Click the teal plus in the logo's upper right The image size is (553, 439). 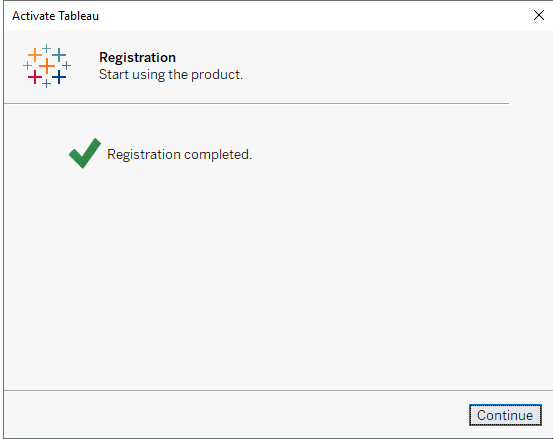(x=59, y=55)
